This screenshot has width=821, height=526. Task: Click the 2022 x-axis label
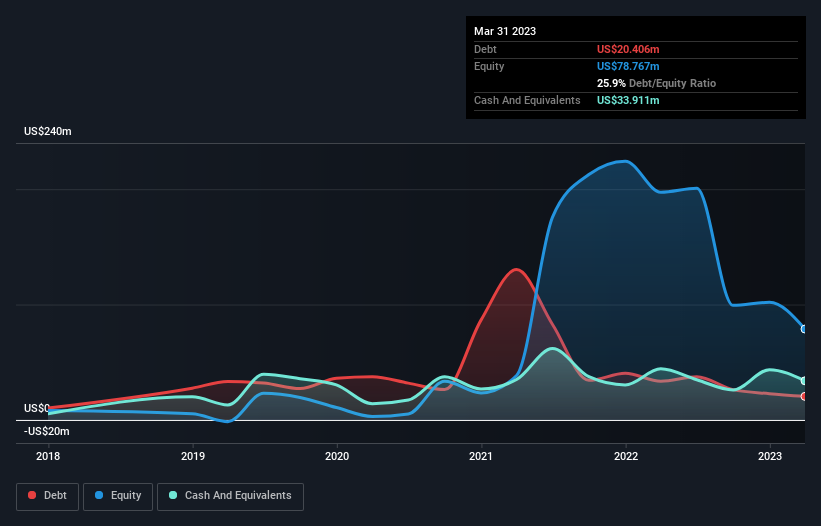[626, 456]
